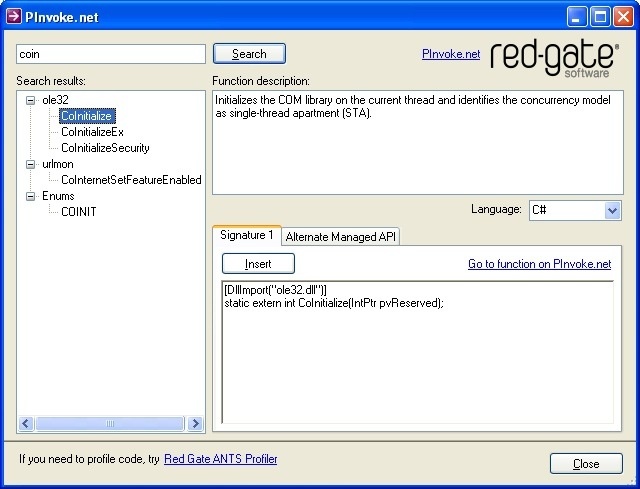This screenshot has height=489, width=640.
Task: Collapse the Enums tree node
Action: pyautogui.click(x=30, y=196)
